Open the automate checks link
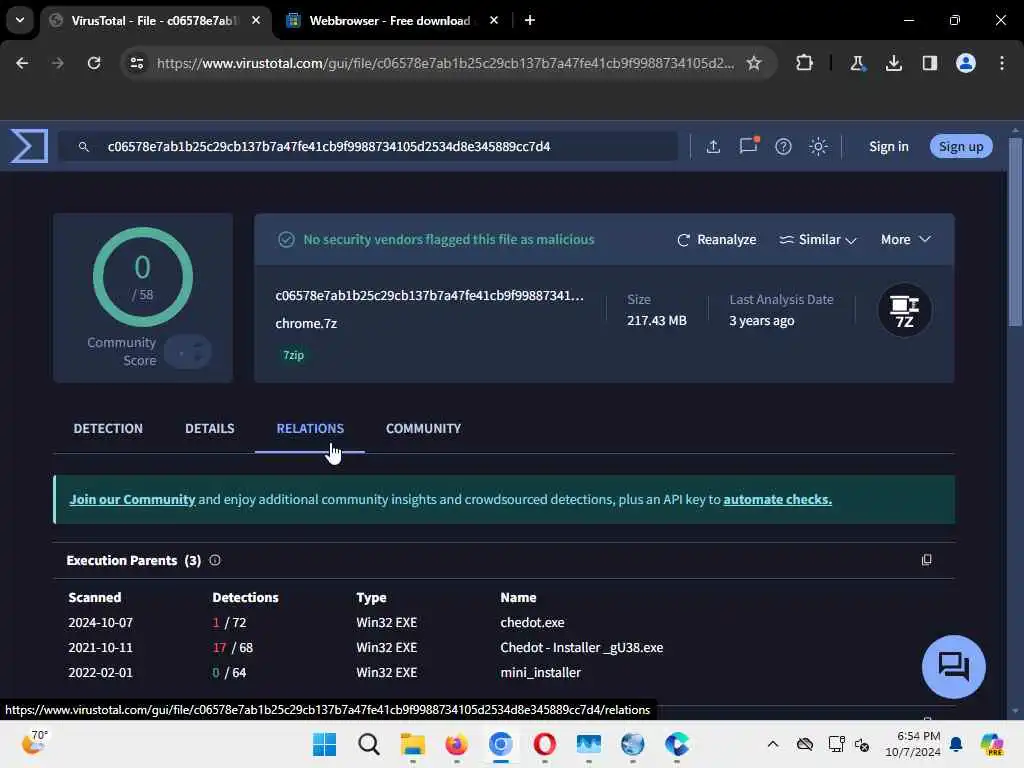The height and width of the screenshot is (768, 1024). coord(777,500)
